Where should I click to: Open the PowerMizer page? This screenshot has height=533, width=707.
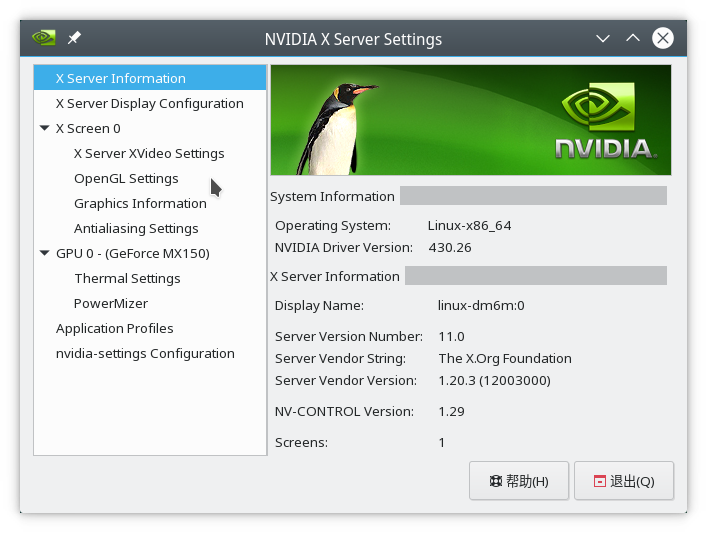[111, 303]
